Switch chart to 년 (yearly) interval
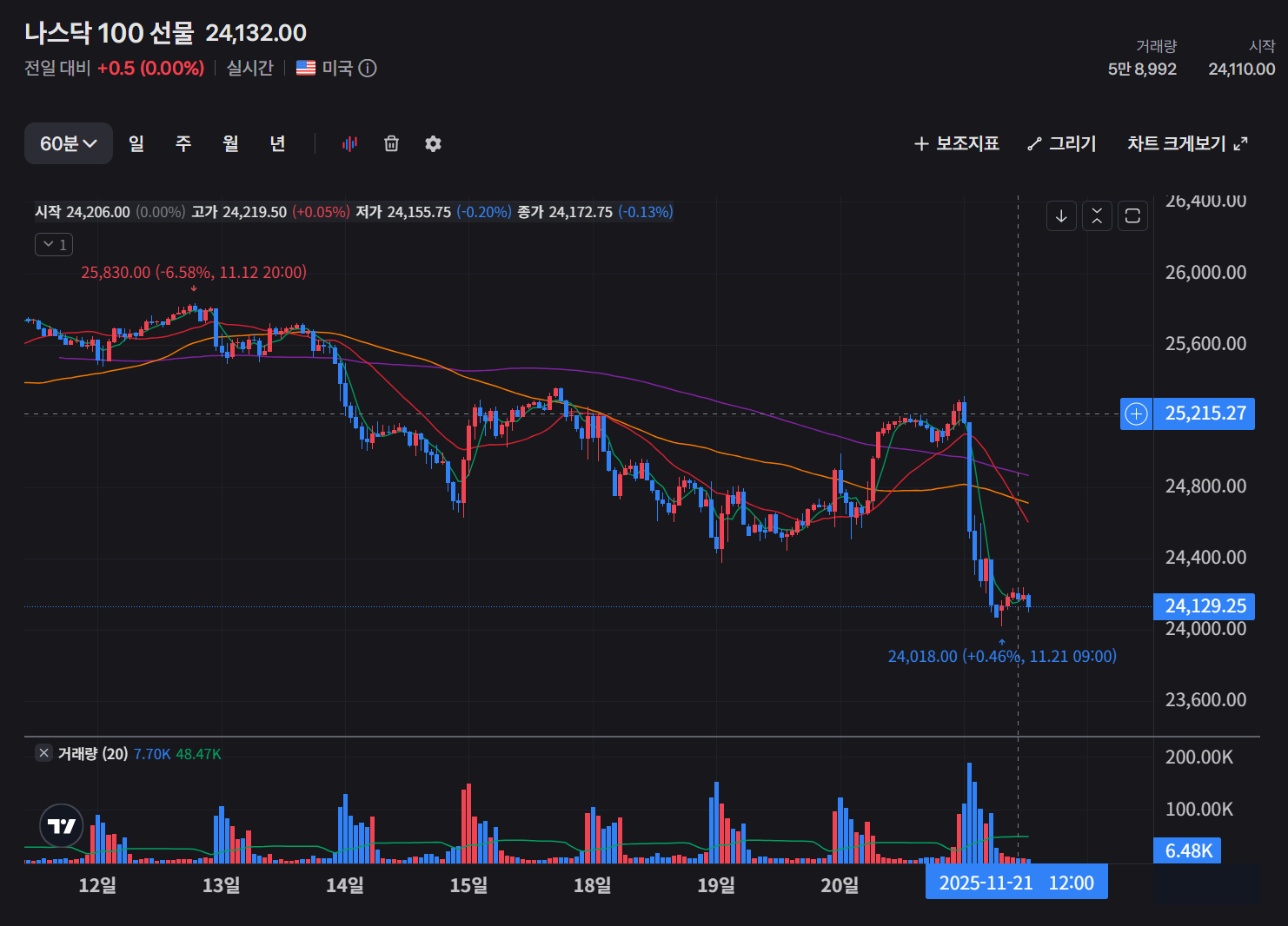Viewport: 1288px width, 926px height. [277, 143]
